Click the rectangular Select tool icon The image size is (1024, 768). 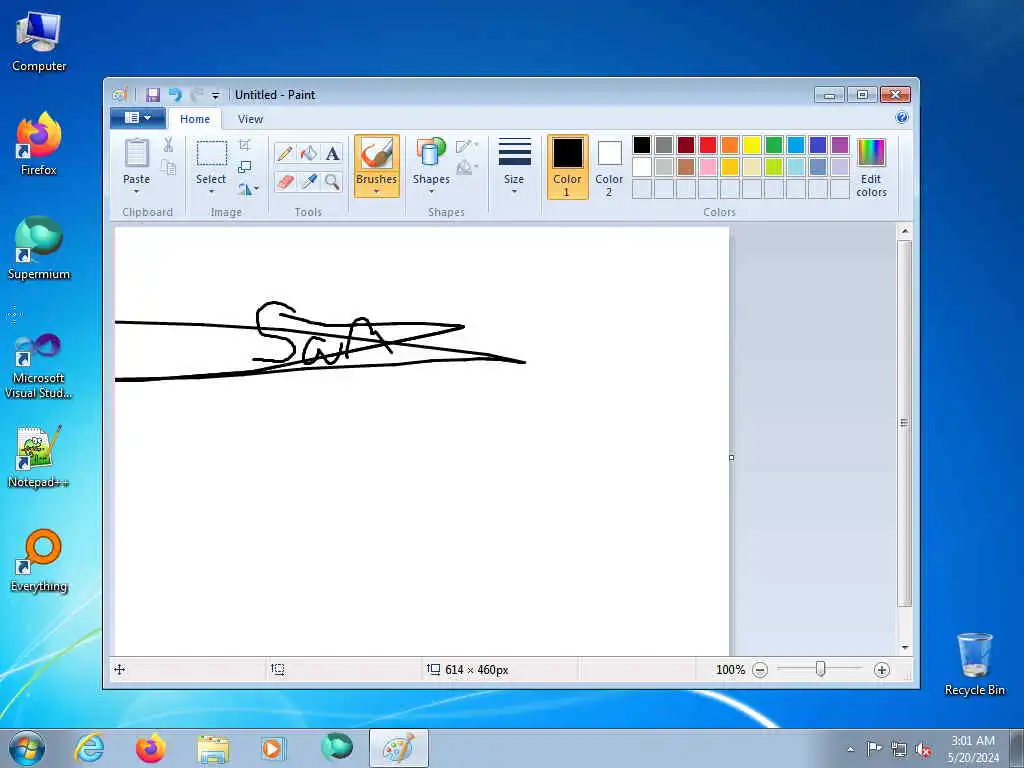[x=212, y=154]
